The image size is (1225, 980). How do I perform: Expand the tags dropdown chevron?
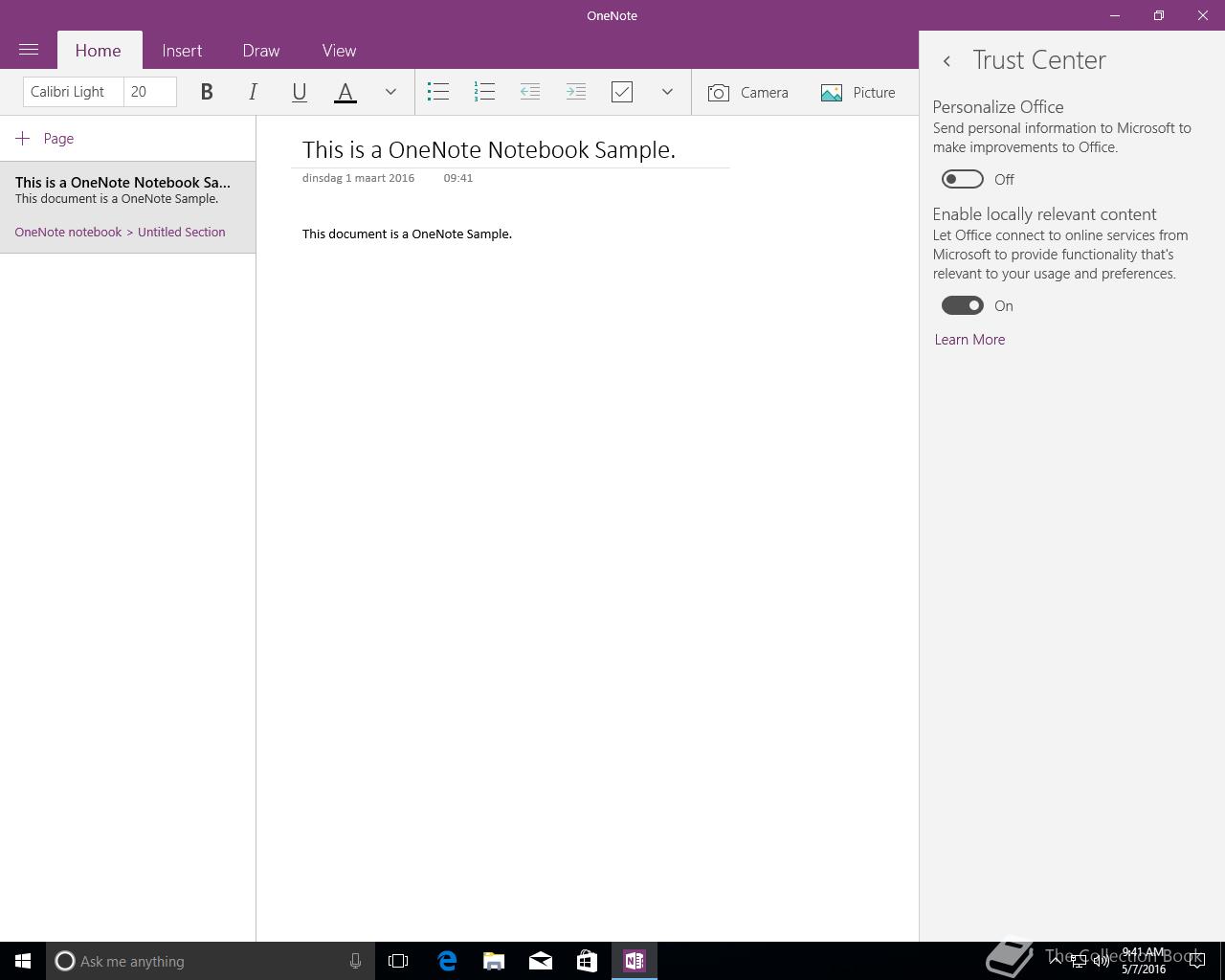point(667,92)
